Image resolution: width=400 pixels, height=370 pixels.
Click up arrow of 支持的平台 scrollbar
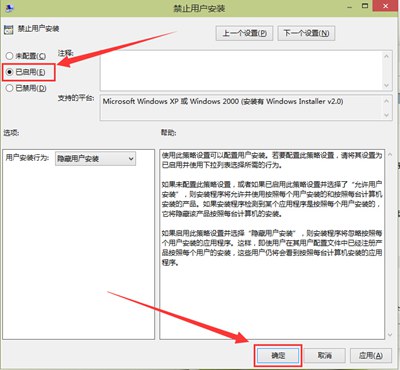[386, 101]
